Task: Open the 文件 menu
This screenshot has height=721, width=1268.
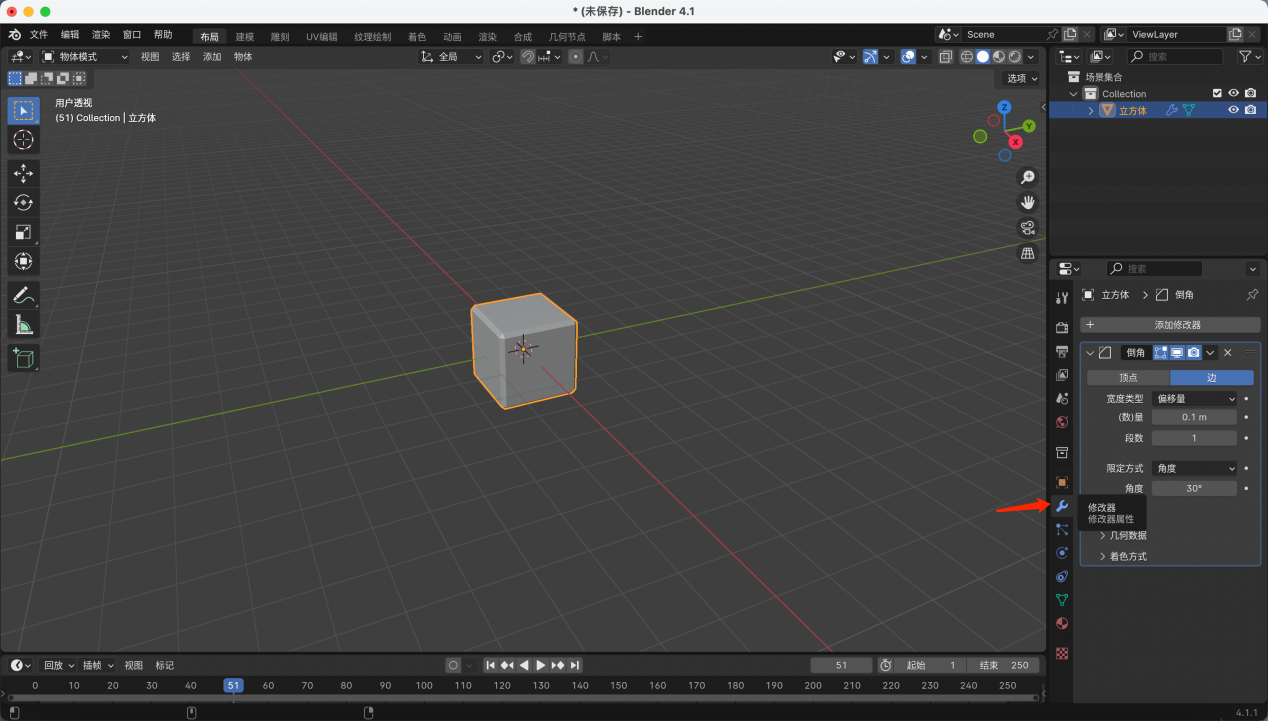Action: pyautogui.click(x=39, y=35)
